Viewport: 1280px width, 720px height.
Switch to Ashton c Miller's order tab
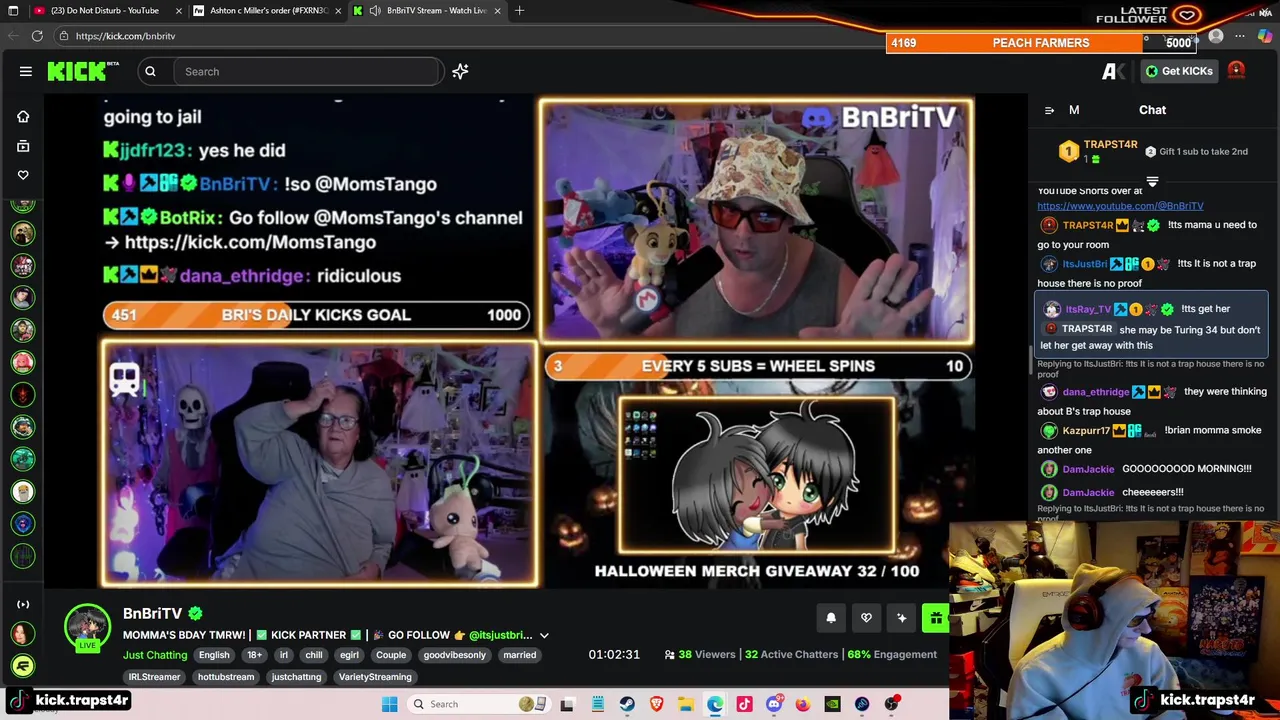pyautogui.click(x=268, y=11)
